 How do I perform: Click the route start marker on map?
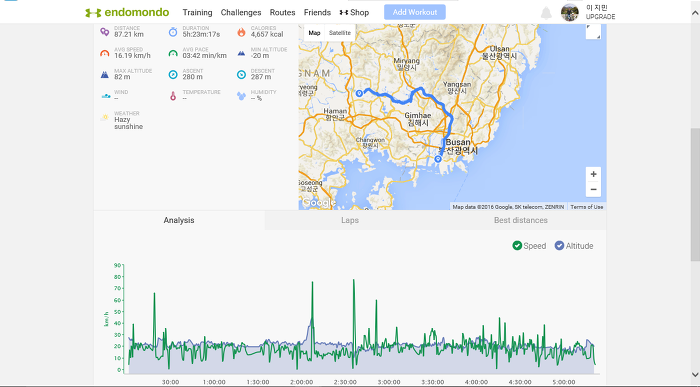(359, 93)
